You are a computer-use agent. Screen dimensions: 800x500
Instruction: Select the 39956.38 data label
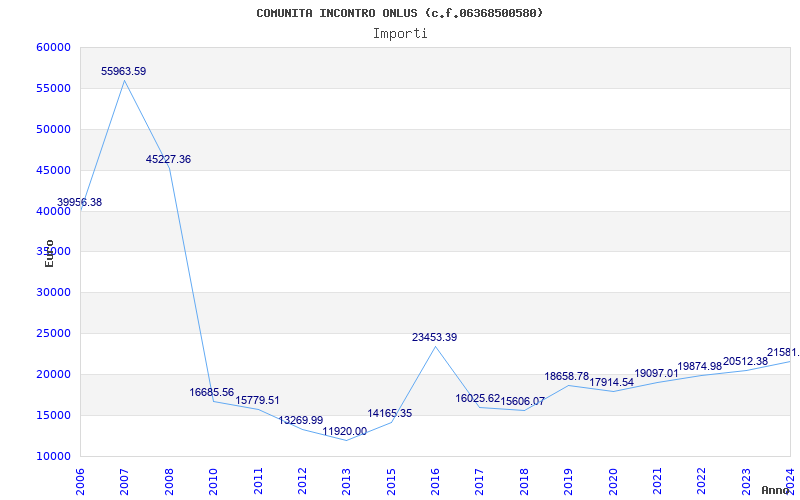(79, 203)
